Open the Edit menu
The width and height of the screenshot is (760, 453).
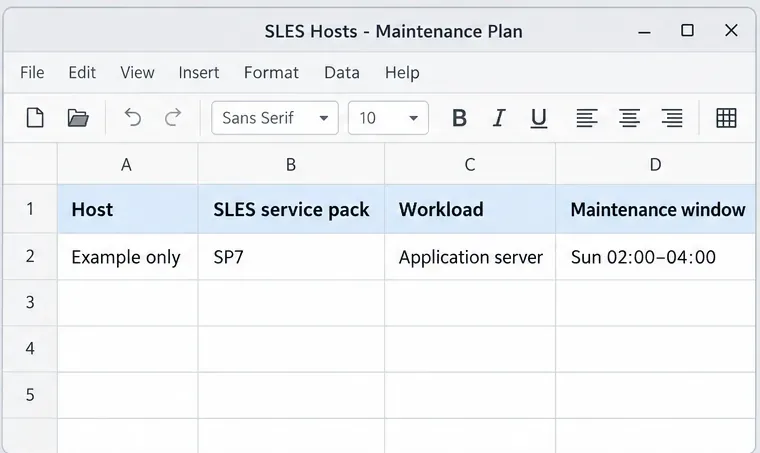click(x=82, y=73)
